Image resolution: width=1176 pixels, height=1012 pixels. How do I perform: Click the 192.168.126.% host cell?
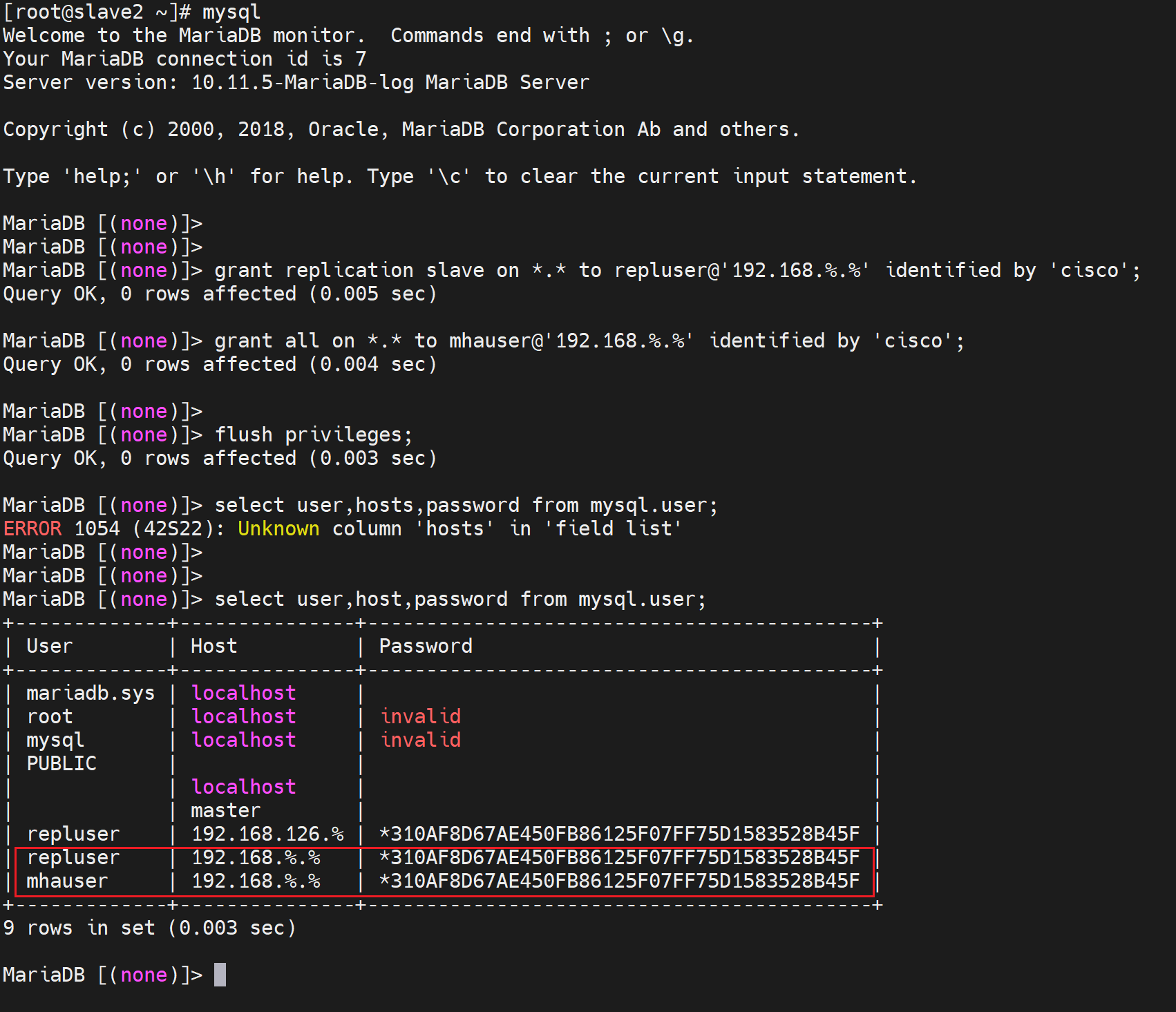pyautogui.click(x=267, y=834)
